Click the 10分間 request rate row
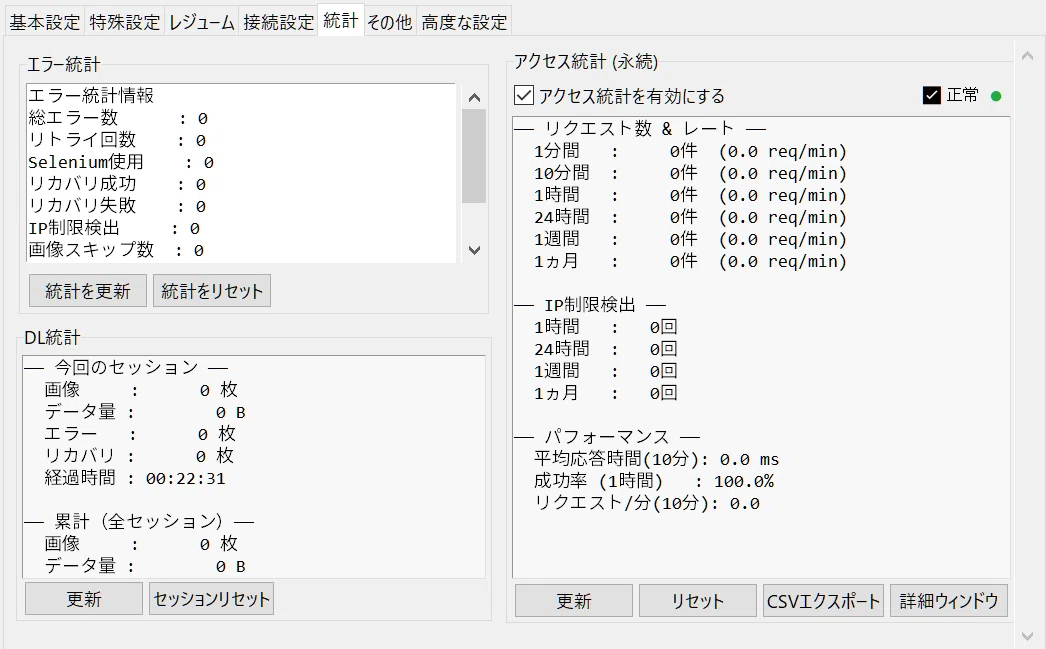The width and height of the screenshot is (1046, 649). (x=690, y=173)
